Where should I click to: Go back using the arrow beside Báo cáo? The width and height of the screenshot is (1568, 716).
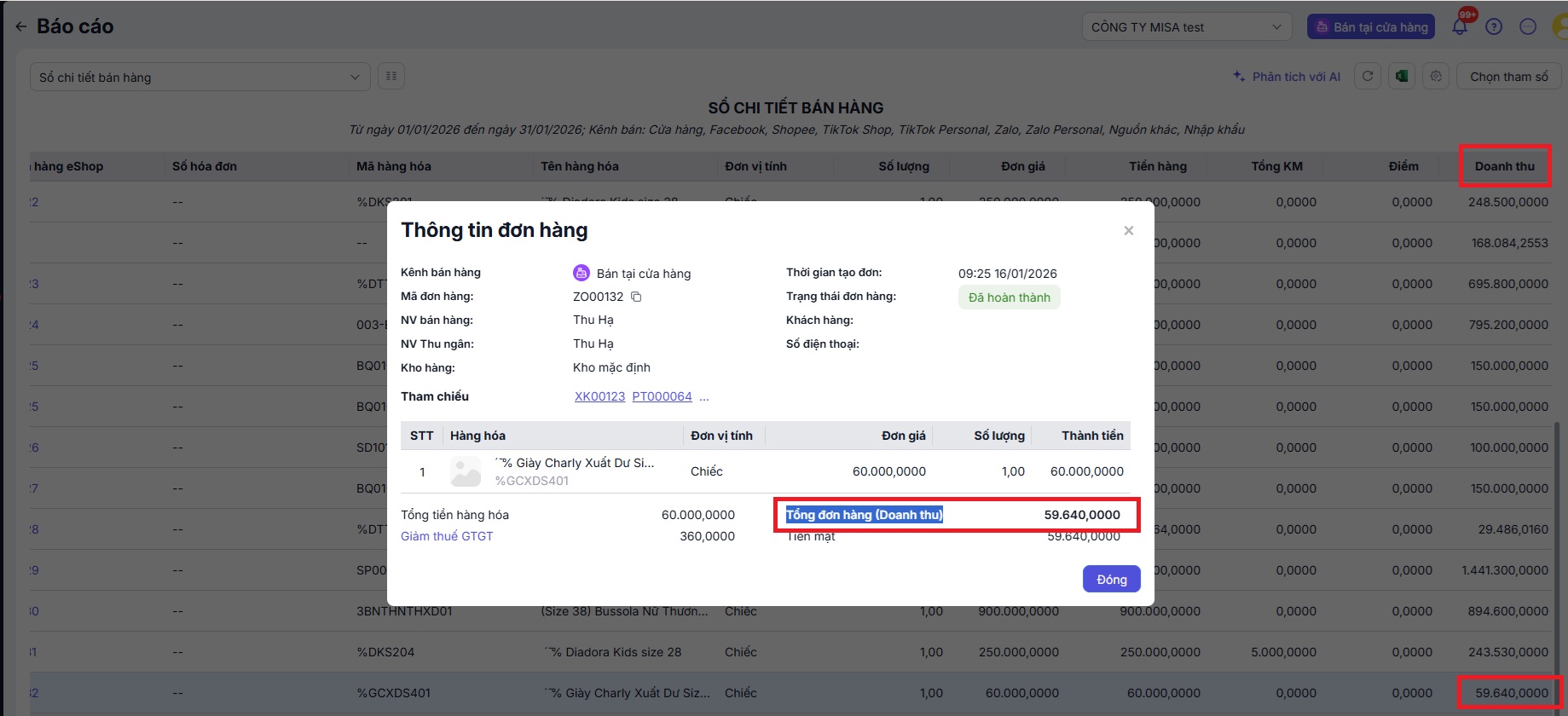pyautogui.click(x=20, y=27)
